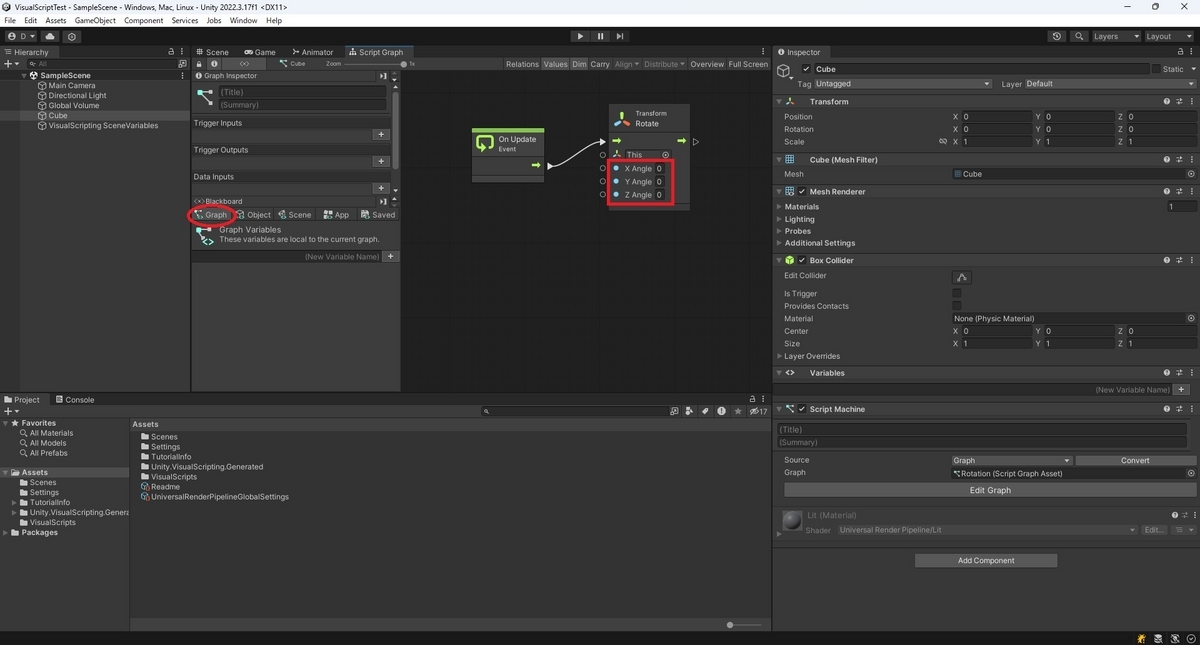Add a Data Inputs entry with plus button
Image resolution: width=1200 pixels, height=645 pixels.
point(381,188)
